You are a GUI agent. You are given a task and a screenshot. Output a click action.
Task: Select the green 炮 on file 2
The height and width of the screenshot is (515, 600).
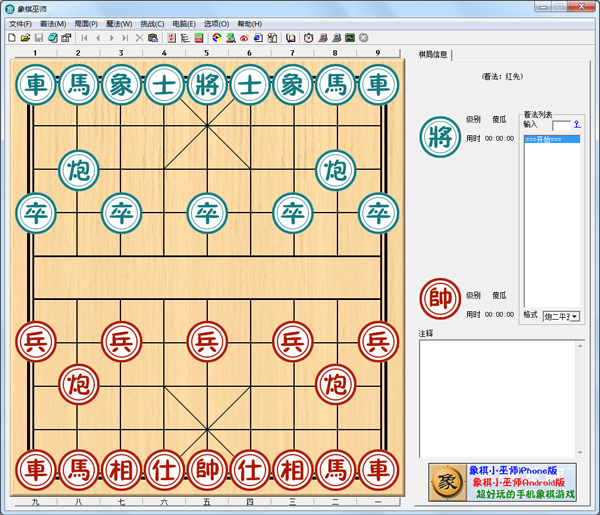click(78, 170)
